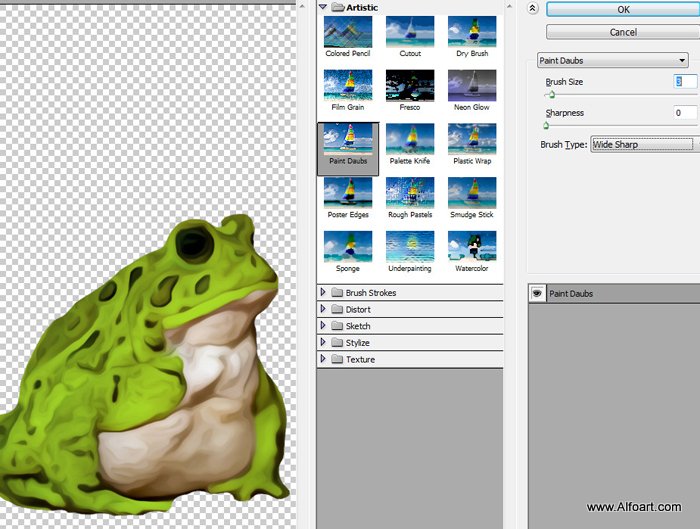
Task: Apply the Plastic Wrap filter
Action: tap(472, 139)
